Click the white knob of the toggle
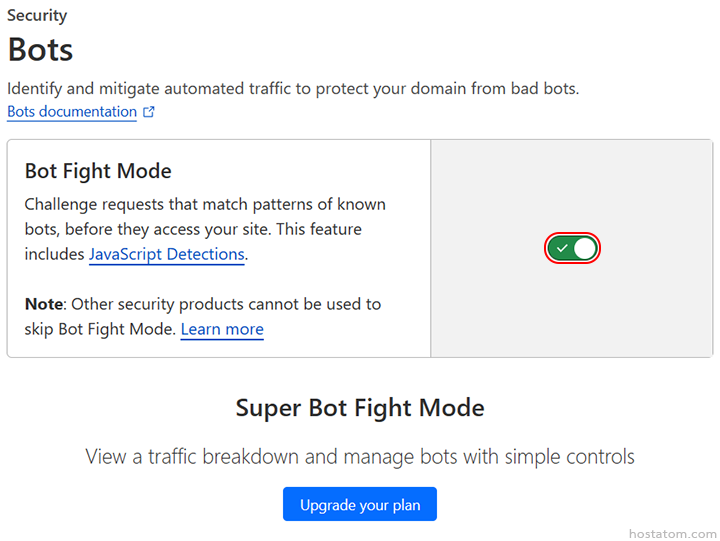 coord(584,248)
